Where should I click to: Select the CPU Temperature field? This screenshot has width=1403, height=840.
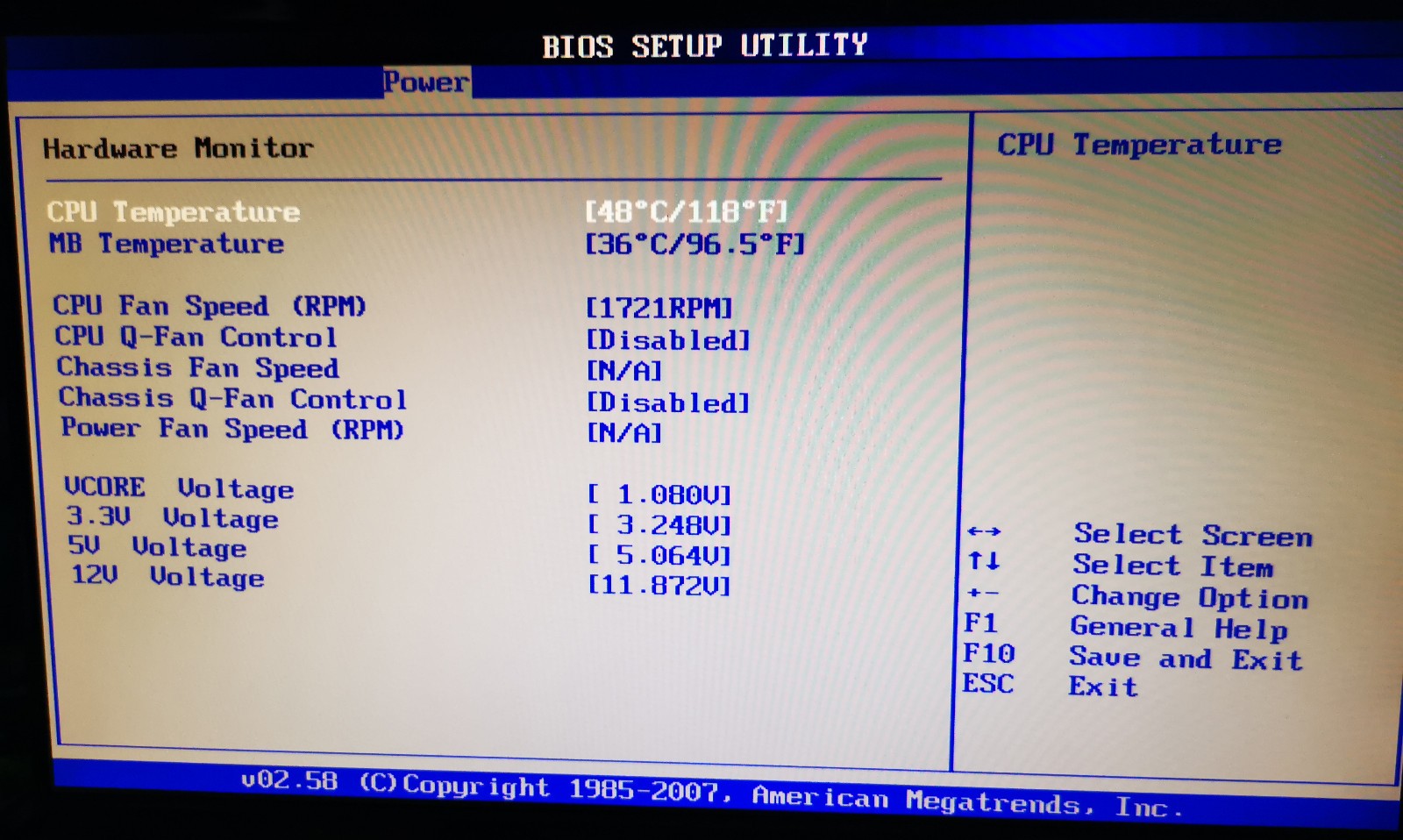point(173,211)
